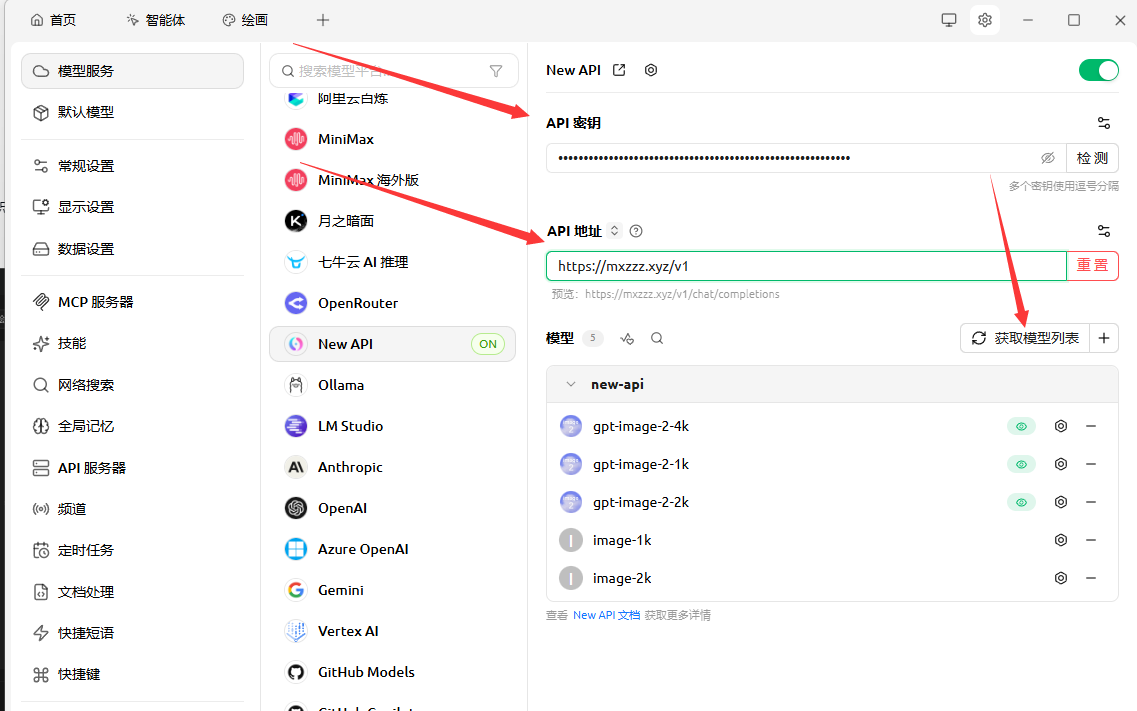Click the monitor icon in title bar
The height and width of the screenshot is (711, 1137).
click(948, 20)
